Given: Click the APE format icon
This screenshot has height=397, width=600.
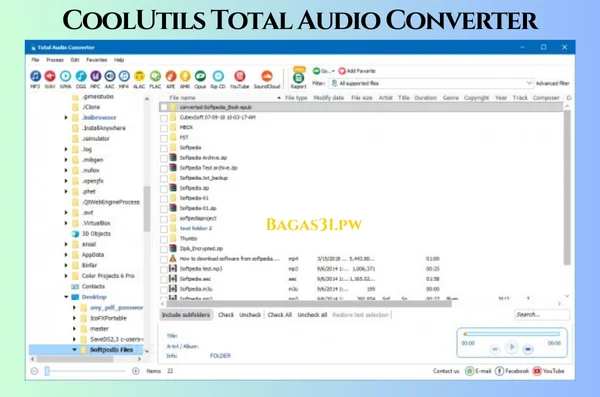Looking at the screenshot, I should [171, 76].
